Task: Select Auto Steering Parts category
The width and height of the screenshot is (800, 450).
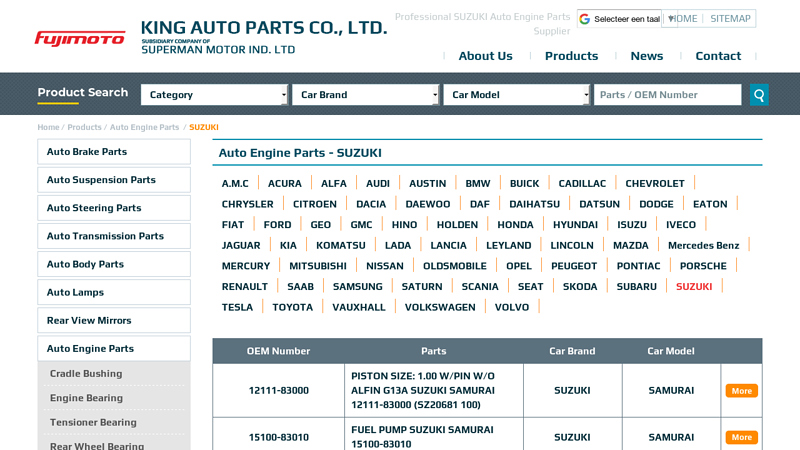Action: 114,208
